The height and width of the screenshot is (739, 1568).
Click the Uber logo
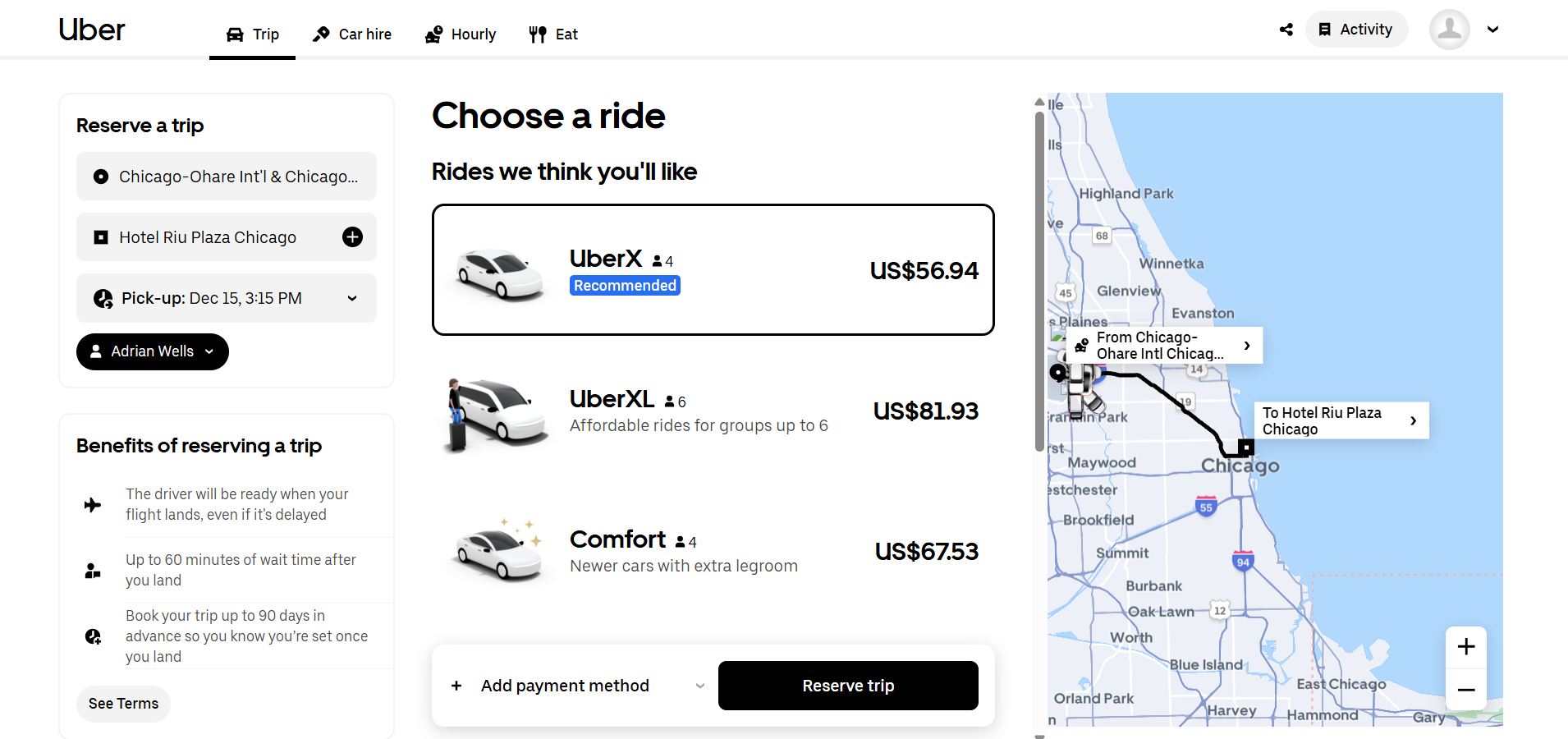tap(91, 30)
